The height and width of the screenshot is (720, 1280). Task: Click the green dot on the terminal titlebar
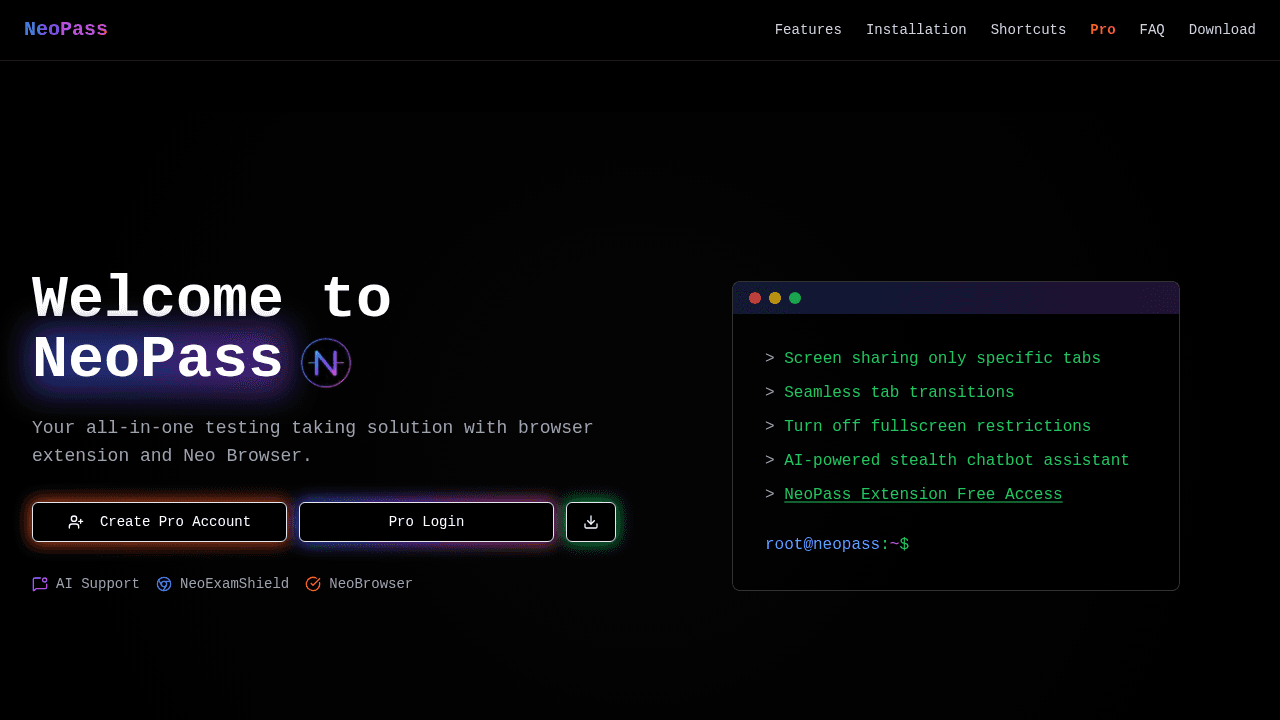[x=794, y=297]
